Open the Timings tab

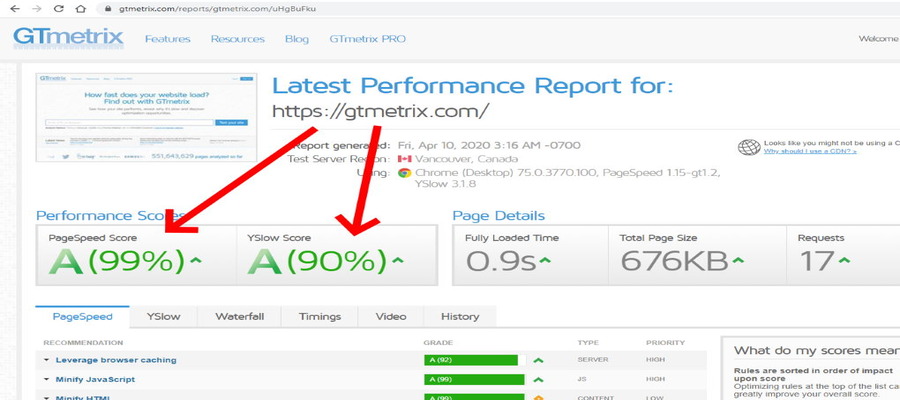pos(320,316)
